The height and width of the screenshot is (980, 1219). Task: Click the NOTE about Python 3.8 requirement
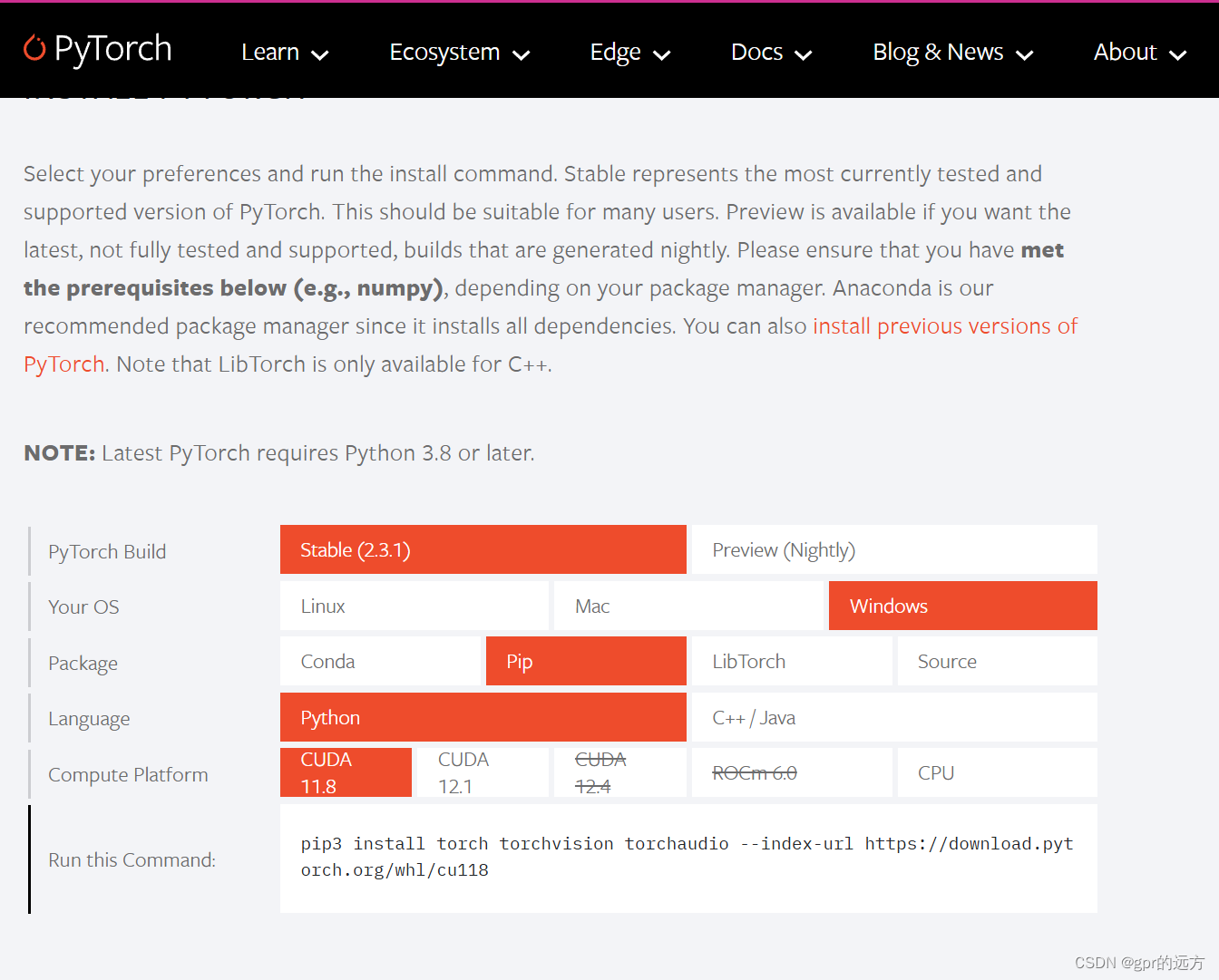click(279, 452)
